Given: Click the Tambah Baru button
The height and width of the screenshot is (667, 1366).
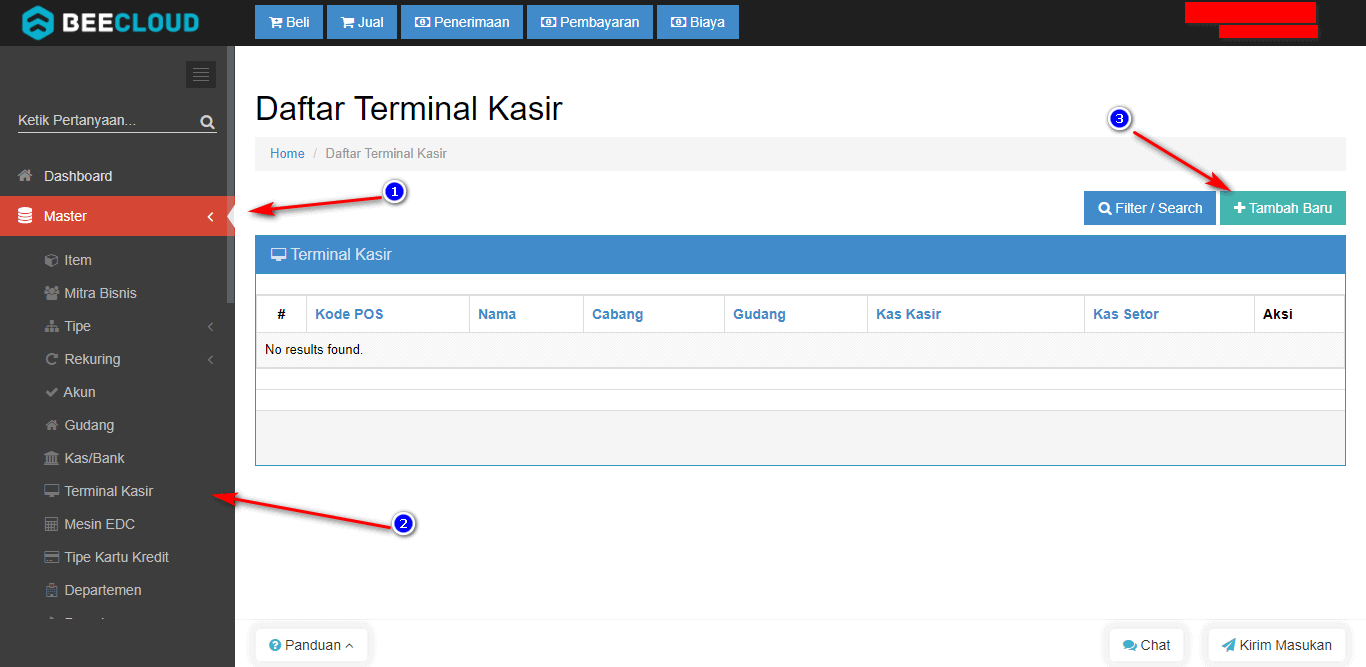Looking at the screenshot, I should [x=1282, y=208].
